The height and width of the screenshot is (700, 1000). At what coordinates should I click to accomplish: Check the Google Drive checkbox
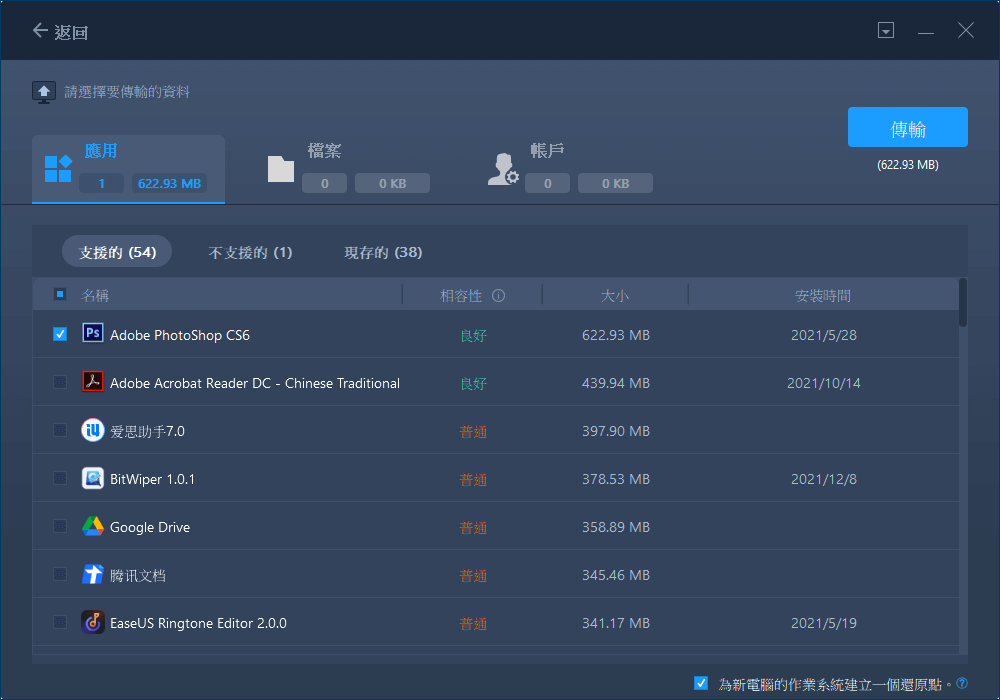coord(60,526)
